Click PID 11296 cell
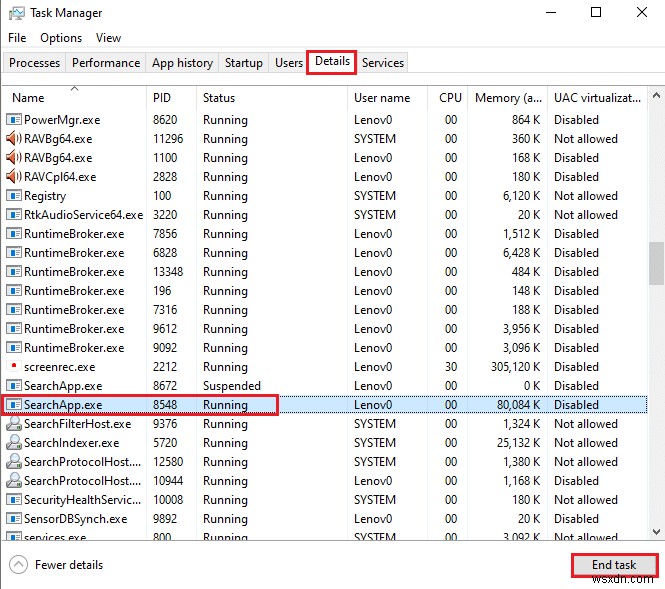 (168, 139)
